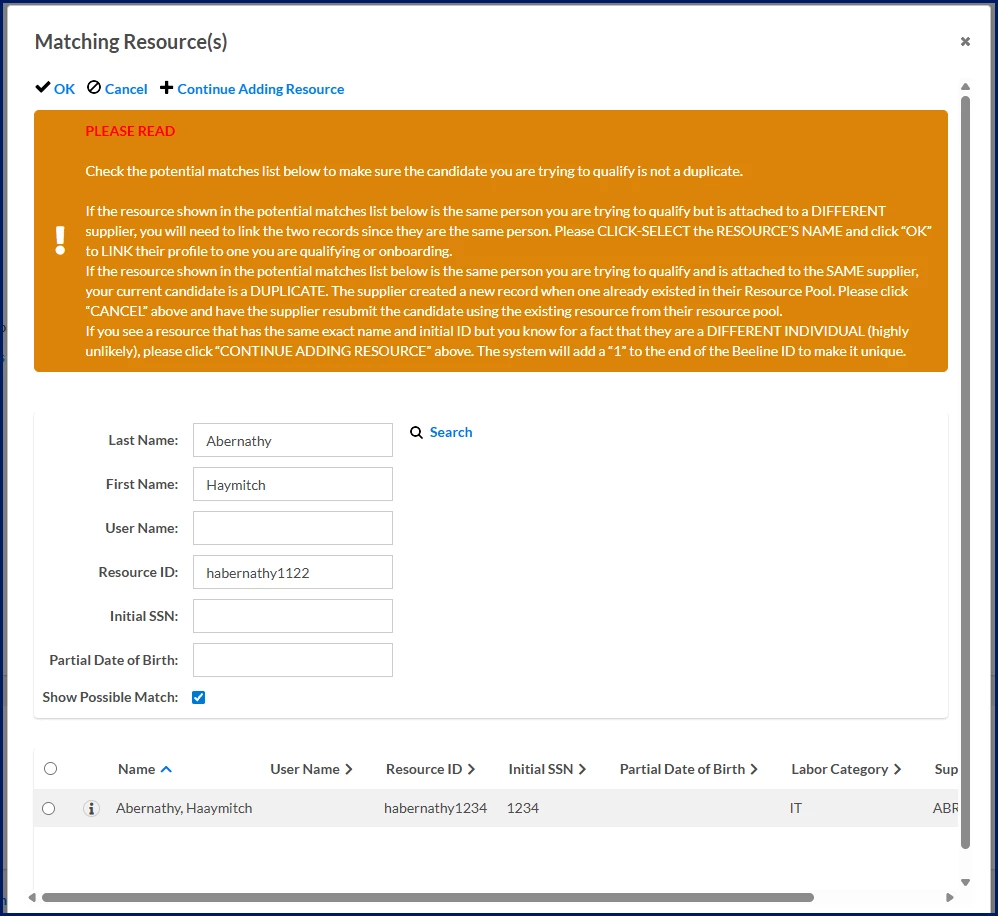
Task: Sort by Name column ascending arrow
Action: (166, 770)
